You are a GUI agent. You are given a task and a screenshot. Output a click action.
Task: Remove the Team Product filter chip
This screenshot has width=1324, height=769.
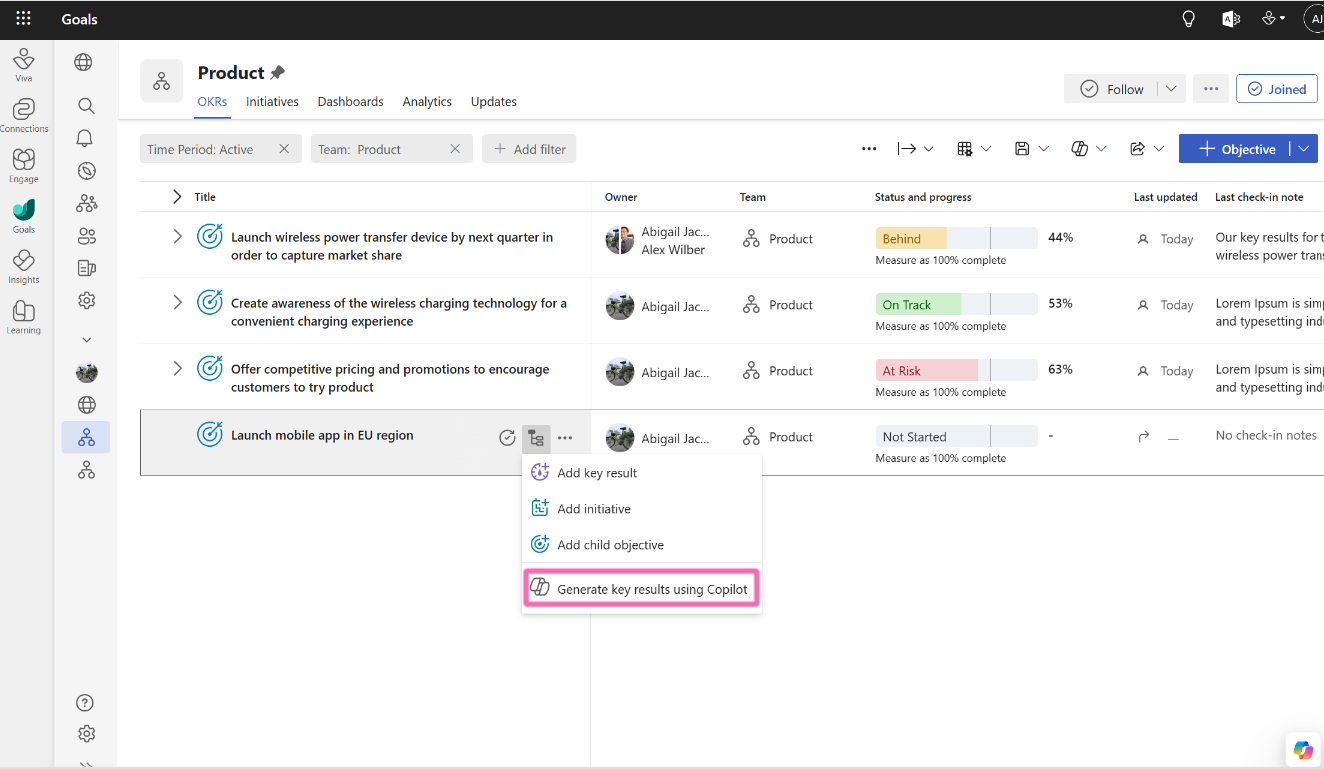click(x=455, y=148)
